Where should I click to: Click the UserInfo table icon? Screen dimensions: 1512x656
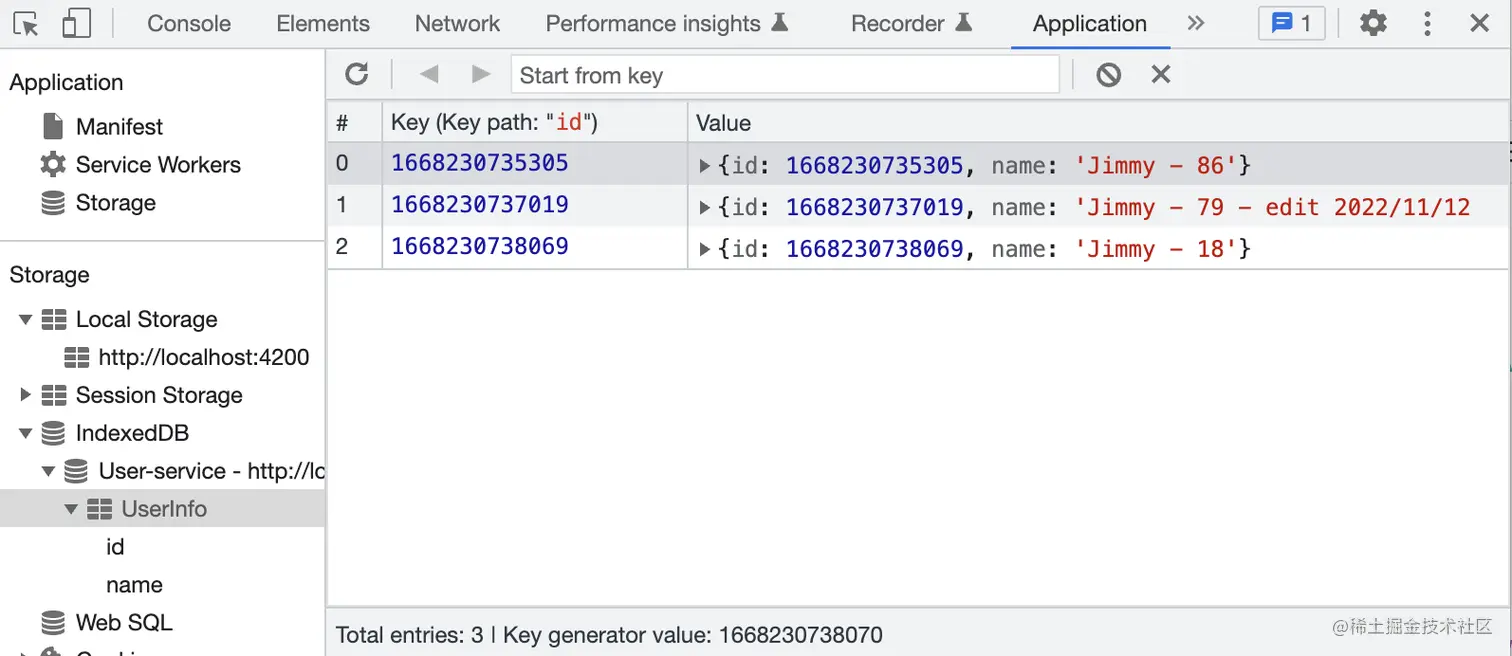coord(99,509)
